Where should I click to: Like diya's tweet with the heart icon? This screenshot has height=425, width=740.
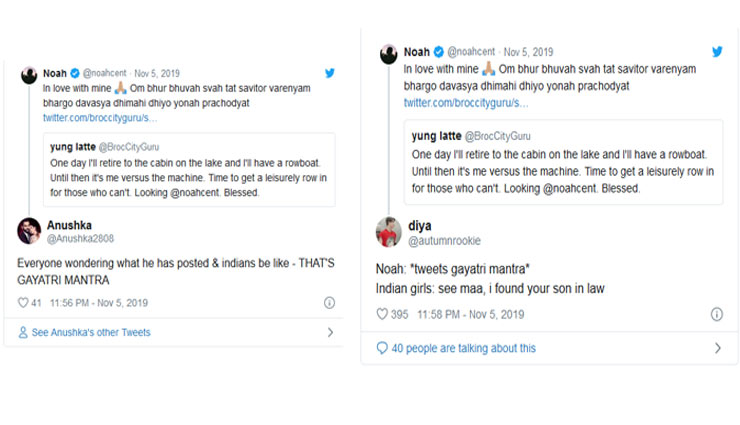(382, 314)
